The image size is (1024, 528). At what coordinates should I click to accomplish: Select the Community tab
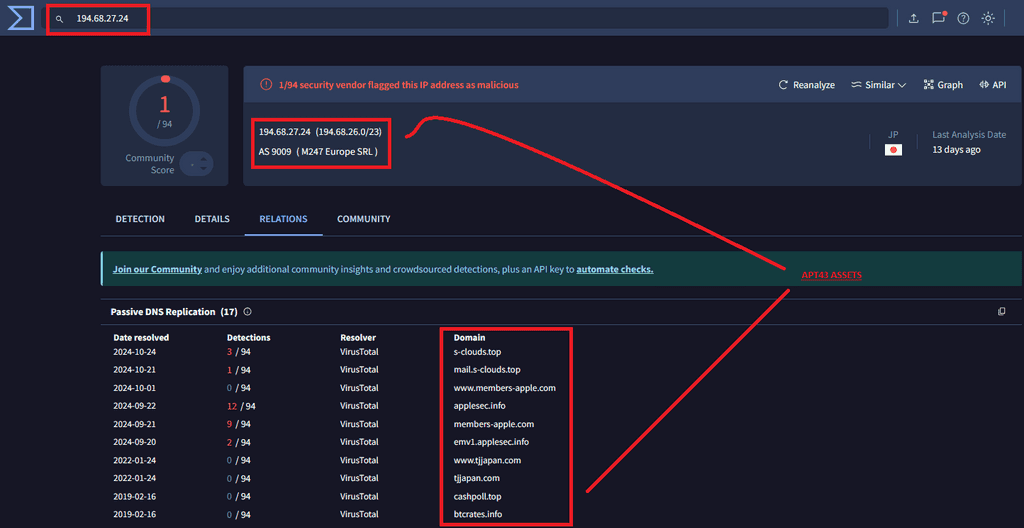click(363, 219)
